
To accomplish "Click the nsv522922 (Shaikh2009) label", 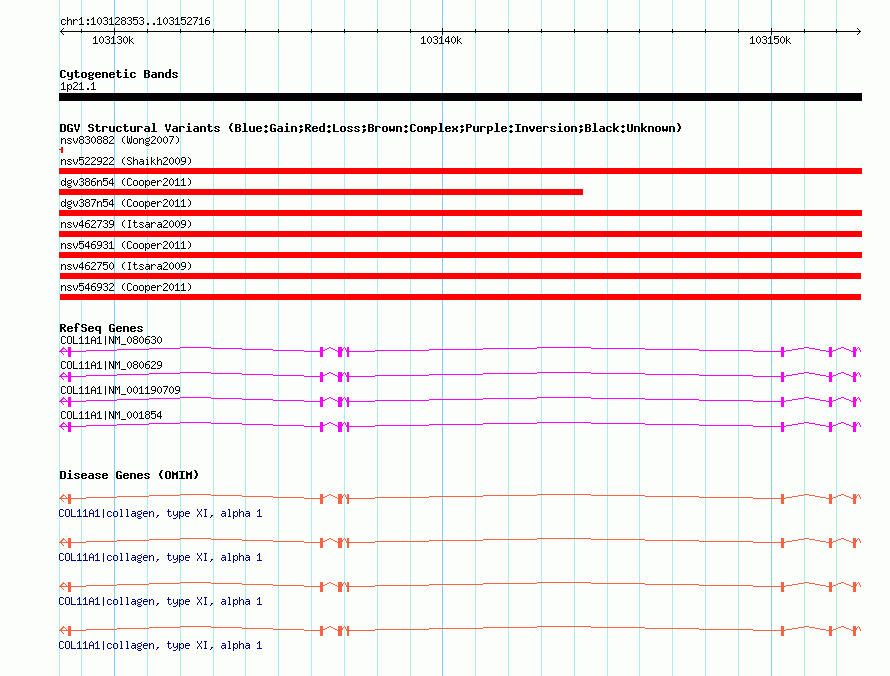I will click(126, 161).
